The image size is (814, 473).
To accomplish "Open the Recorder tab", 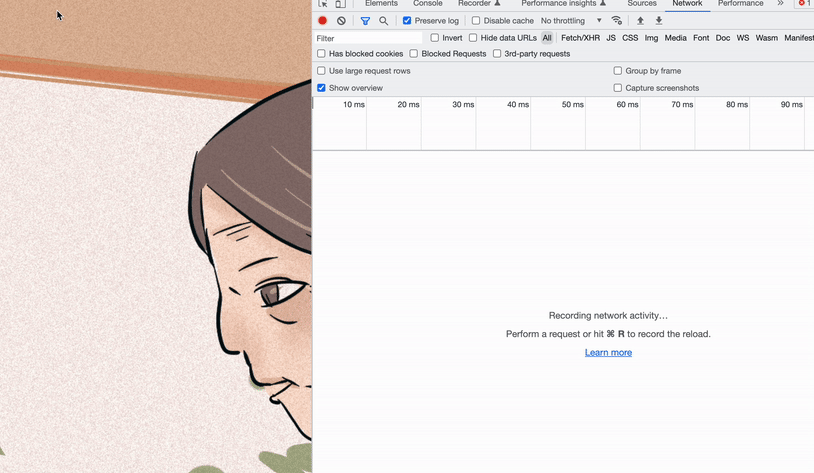I will pos(479,3).
